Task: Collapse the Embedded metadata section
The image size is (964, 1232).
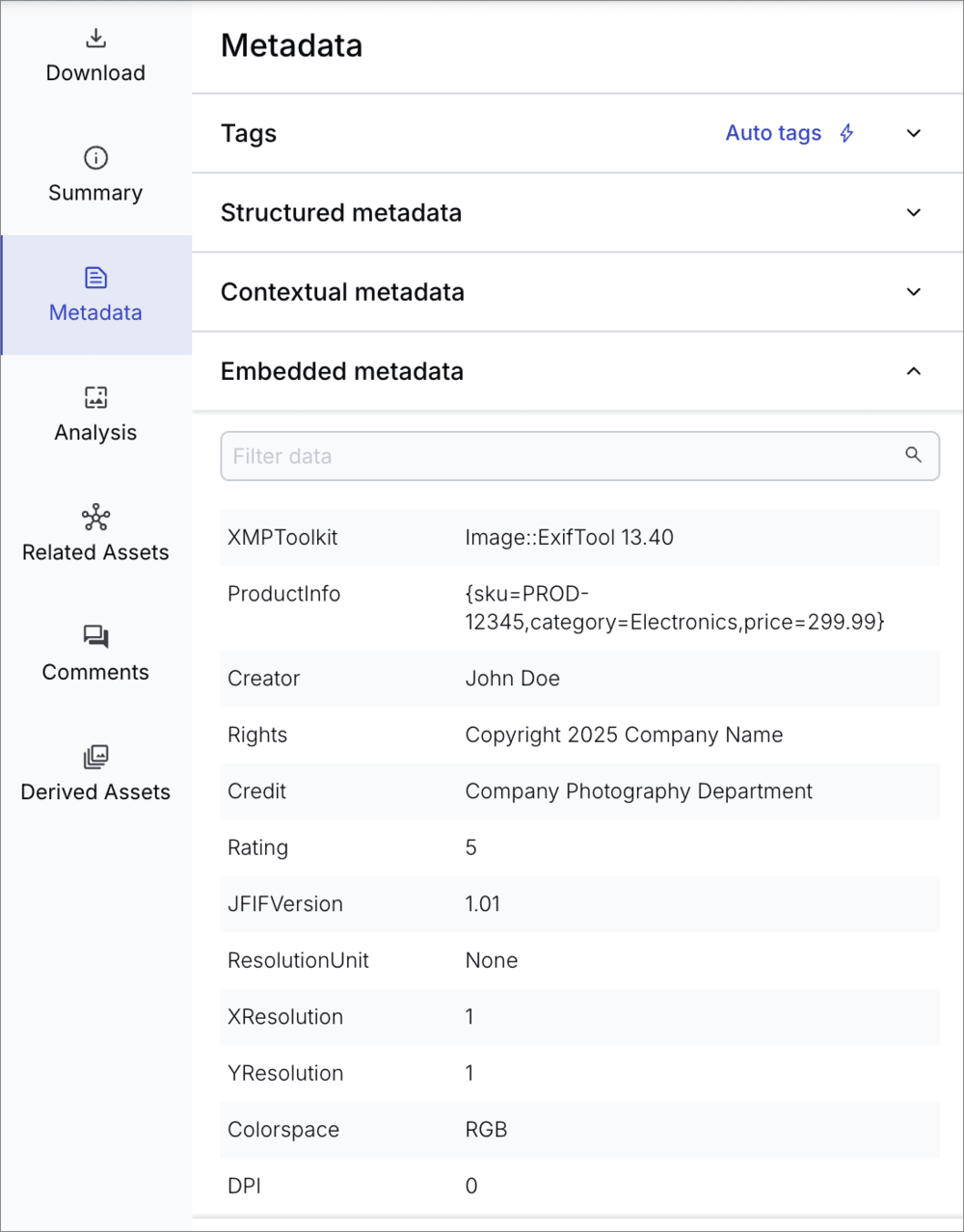Action: [913, 370]
